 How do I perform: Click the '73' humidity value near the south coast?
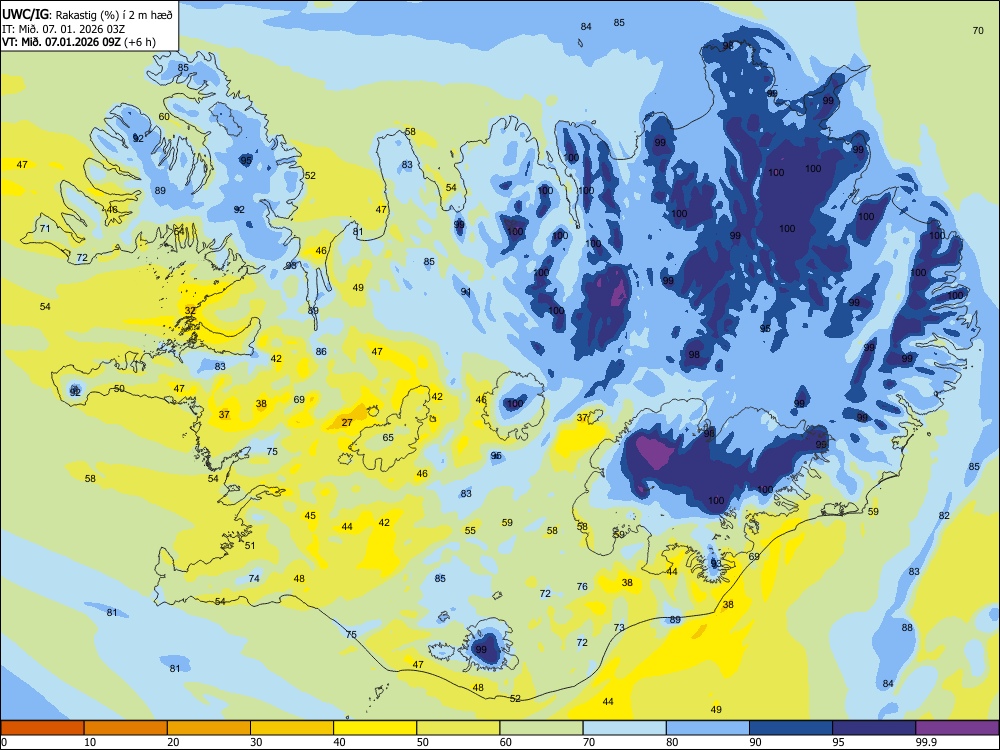click(x=619, y=628)
